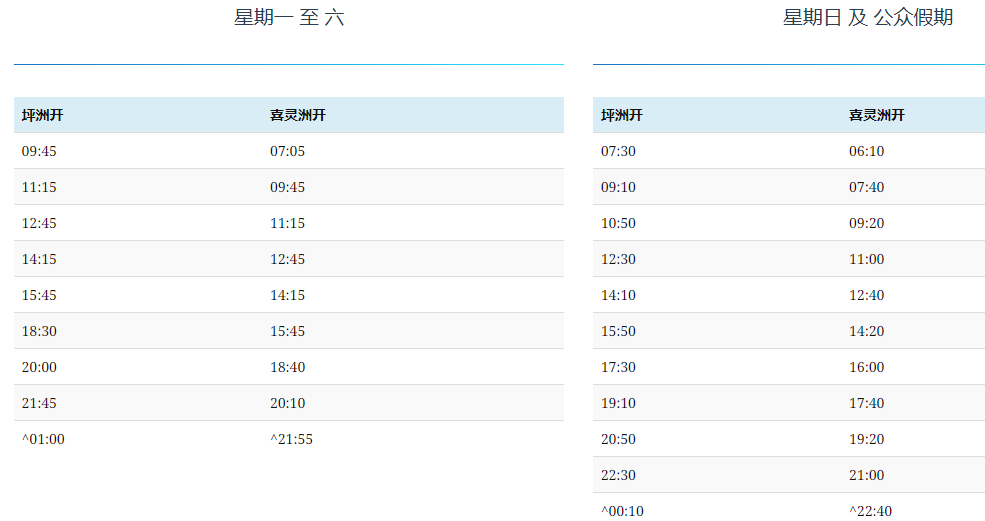Click 喜灵洲开 header in Sunday holiday table

click(876, 115)
